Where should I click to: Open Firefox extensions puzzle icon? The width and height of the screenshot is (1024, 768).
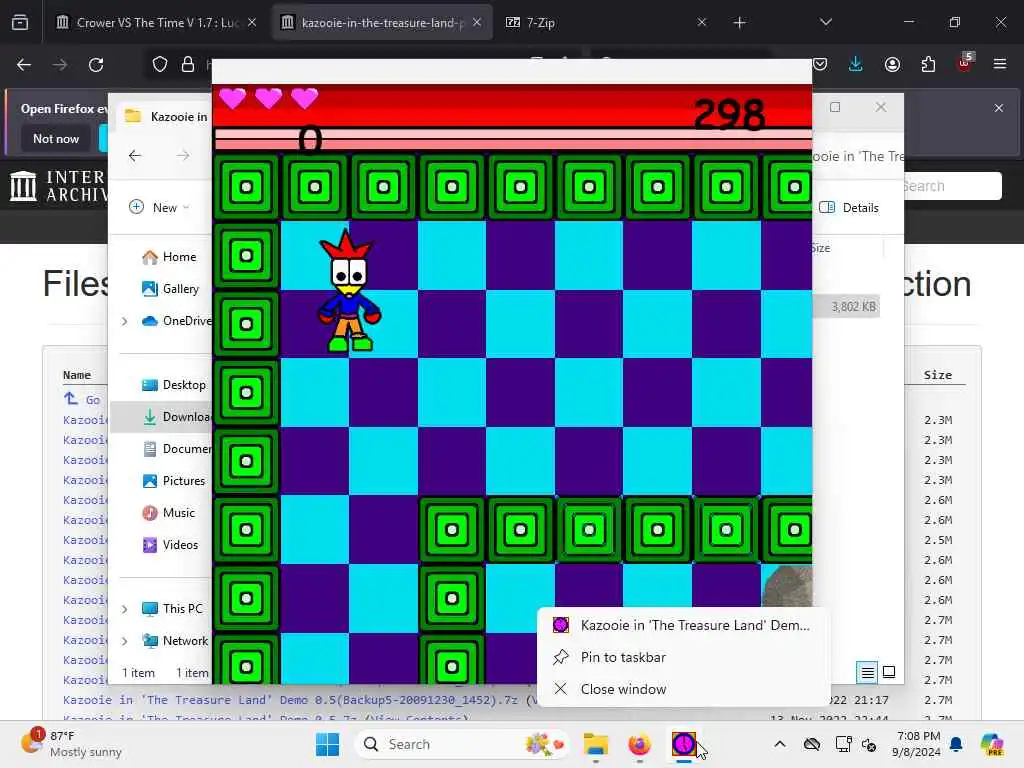[928, 64]
